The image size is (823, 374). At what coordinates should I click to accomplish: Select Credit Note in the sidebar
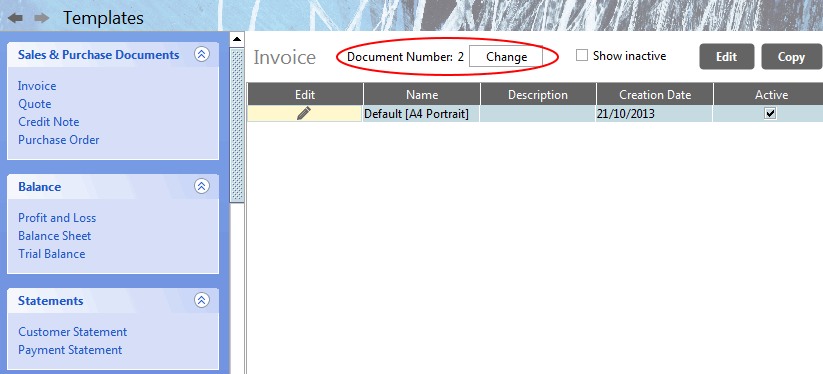(x=49, y=122)
